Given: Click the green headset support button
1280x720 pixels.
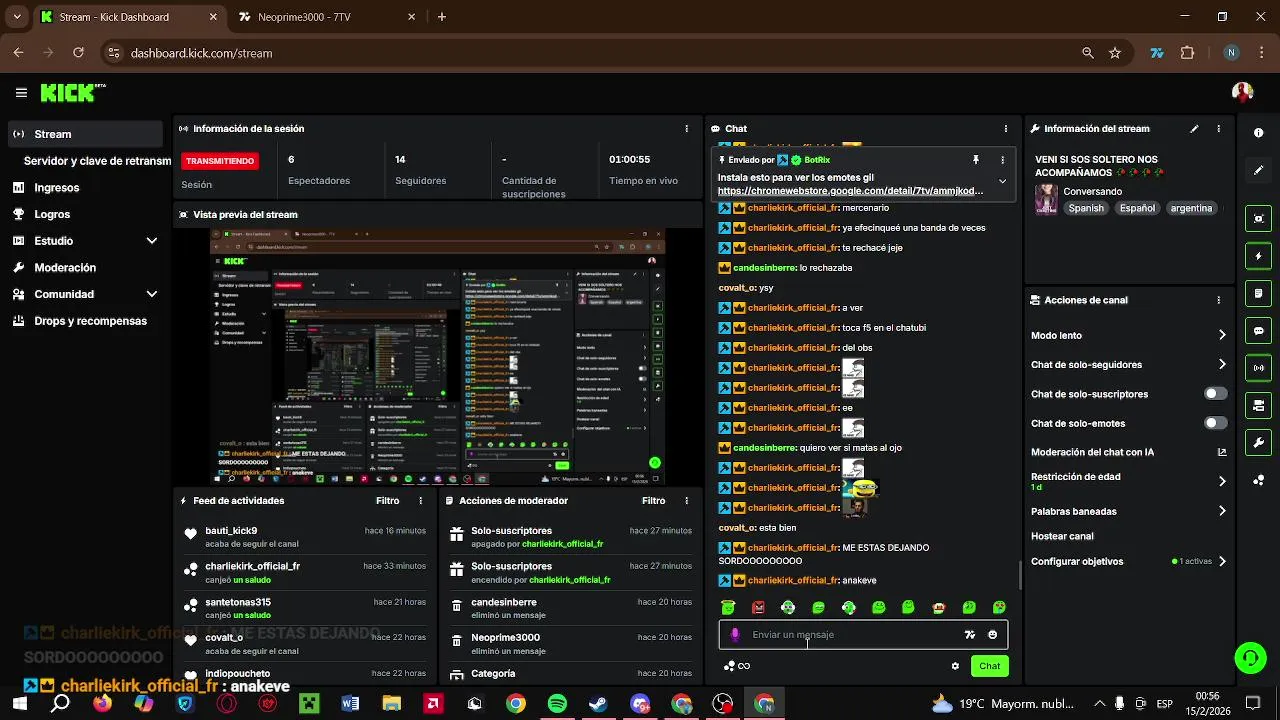Looking at the screenshot, I should pos(1250,657).
